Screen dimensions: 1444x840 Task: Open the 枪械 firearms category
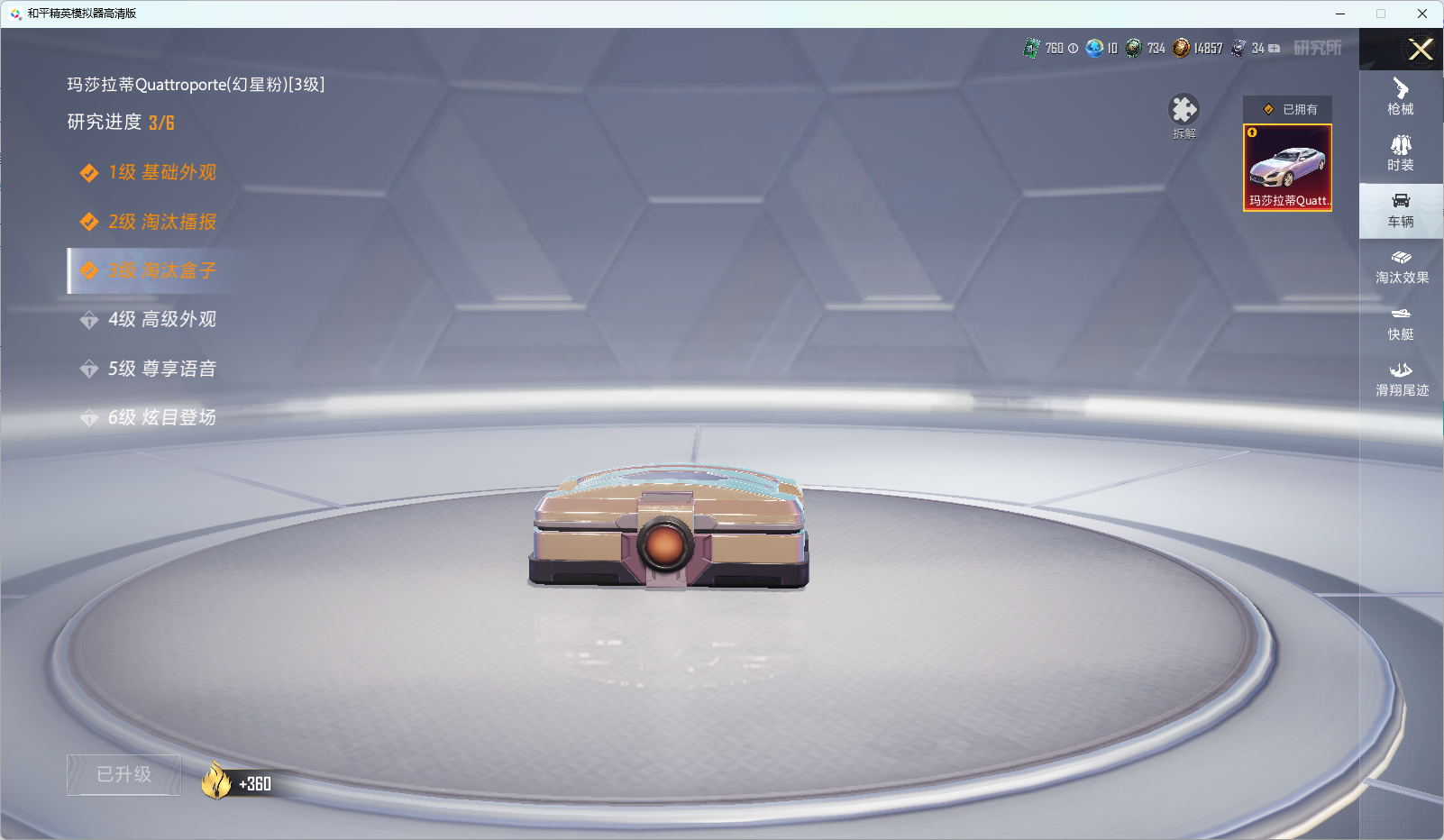pyautogui.click(x=1400, y=97)
